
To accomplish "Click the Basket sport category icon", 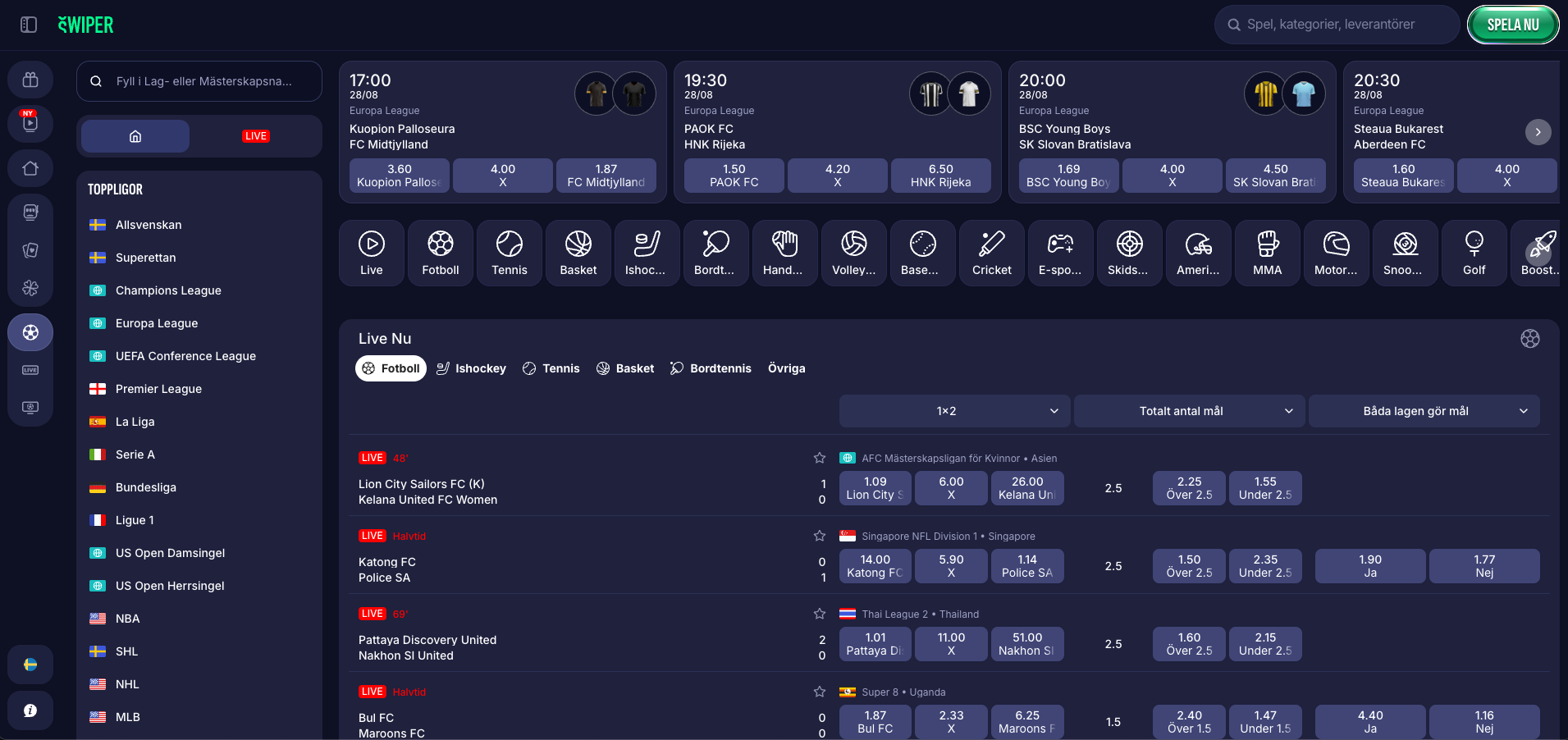I will 578,253.
